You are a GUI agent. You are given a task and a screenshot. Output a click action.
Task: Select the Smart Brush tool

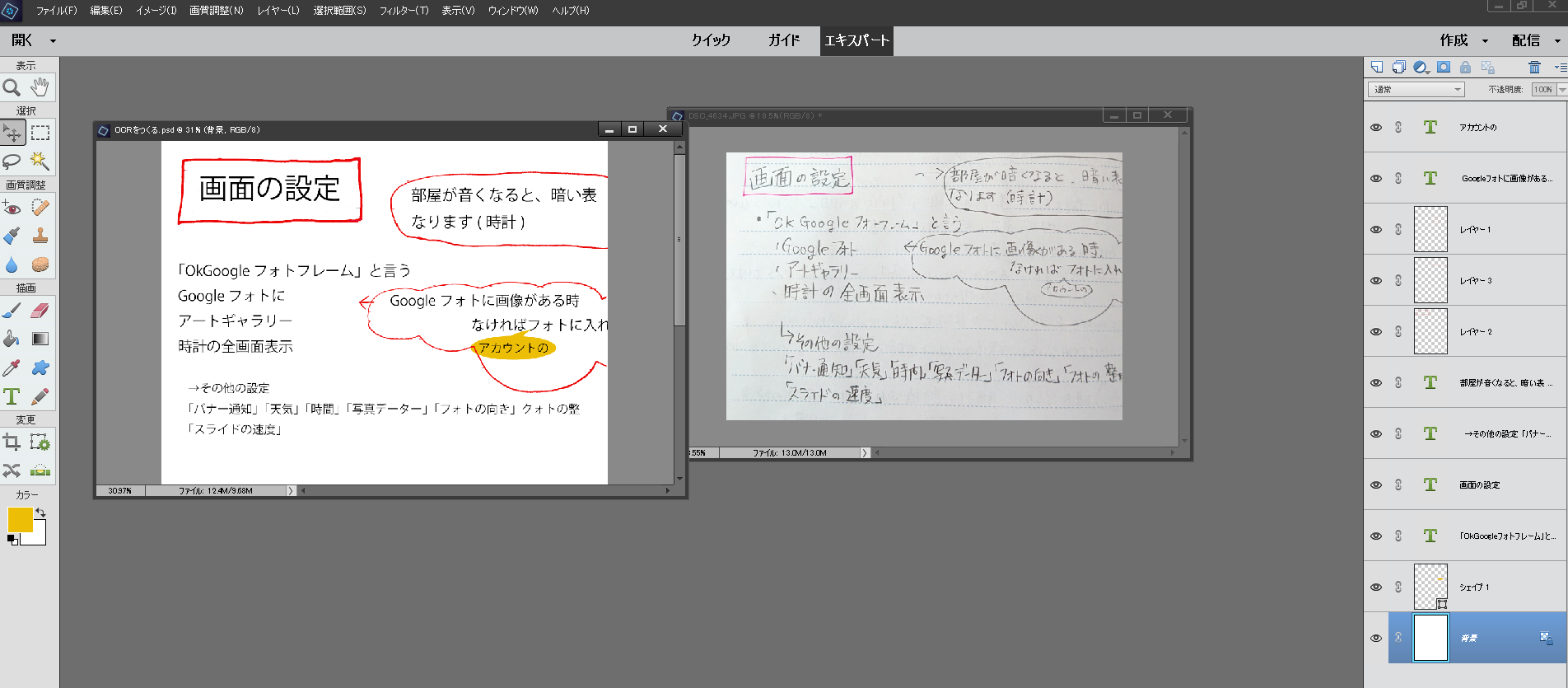point(12,236)
